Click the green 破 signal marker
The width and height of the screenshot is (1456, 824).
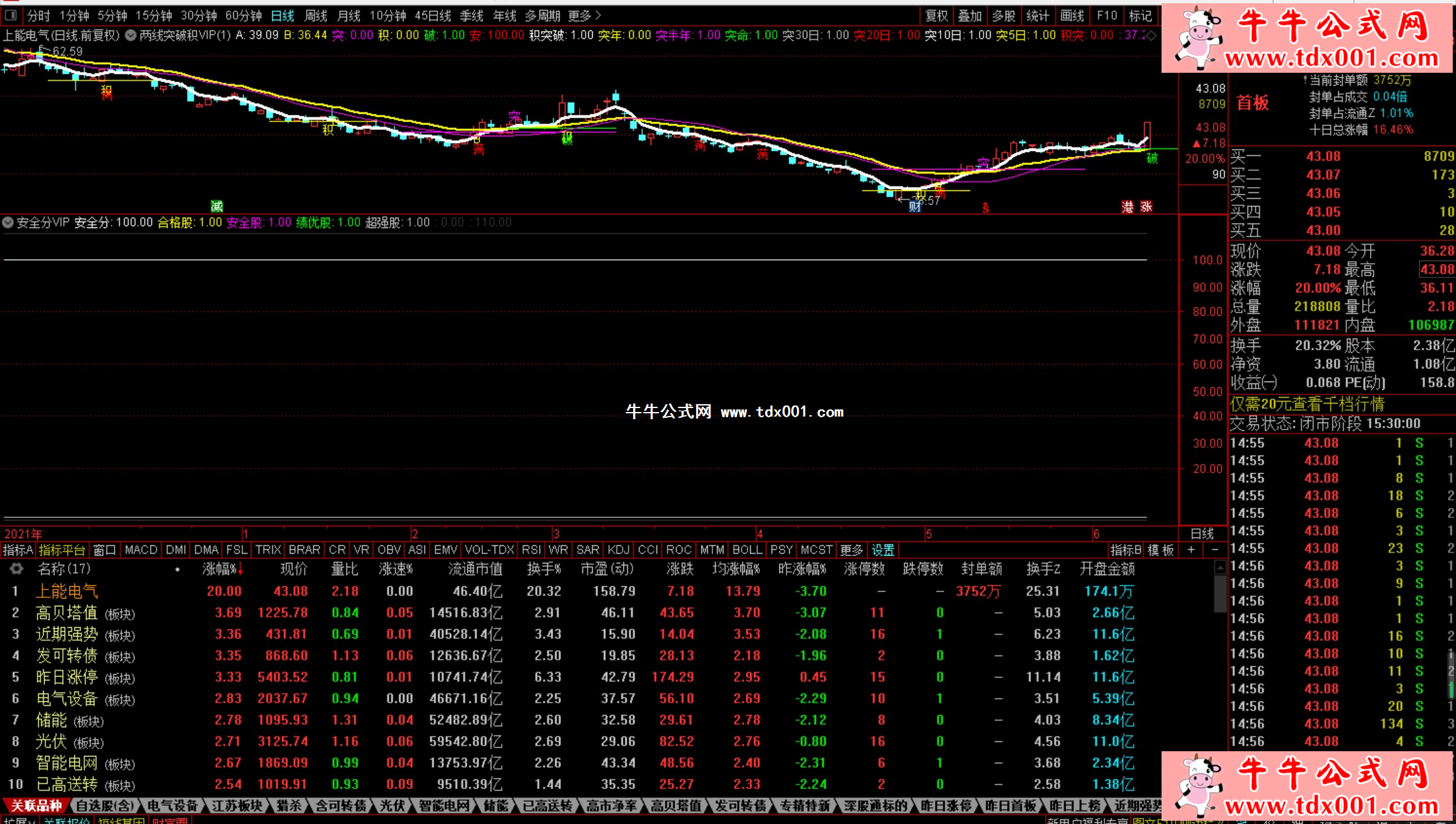(x=1152, y=159)
